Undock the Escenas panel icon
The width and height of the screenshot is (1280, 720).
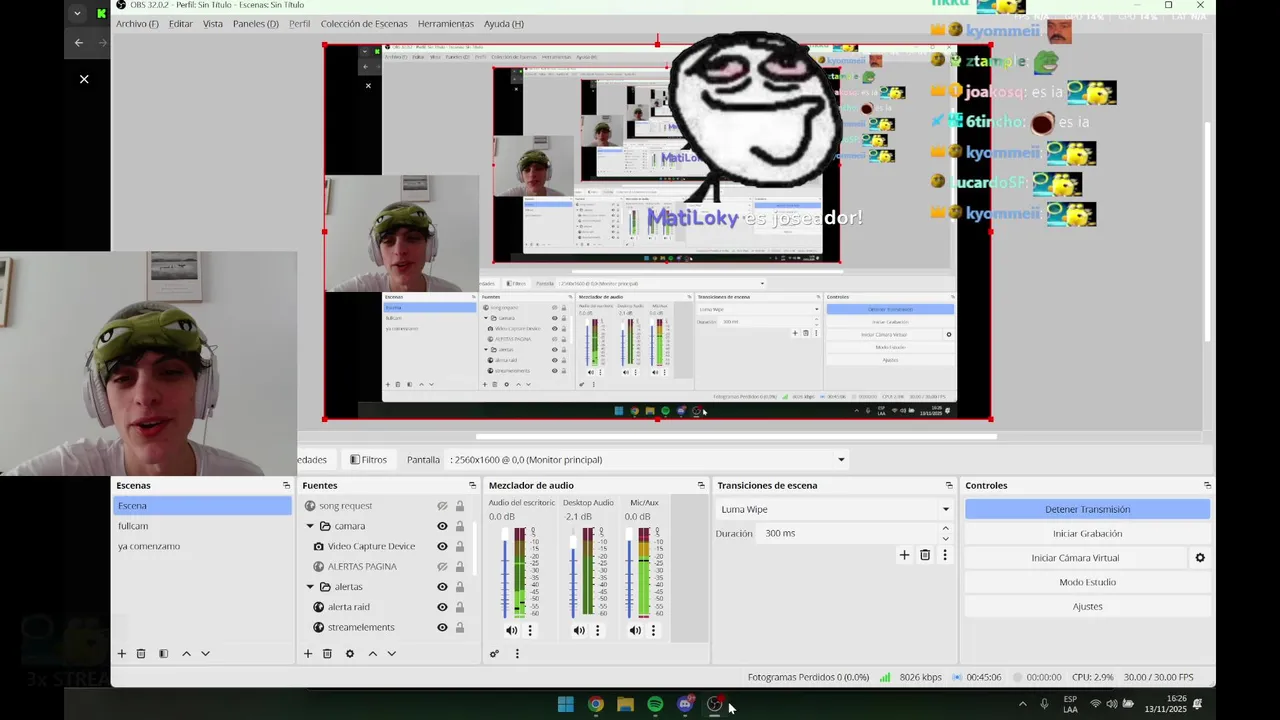tap(286, 486)
